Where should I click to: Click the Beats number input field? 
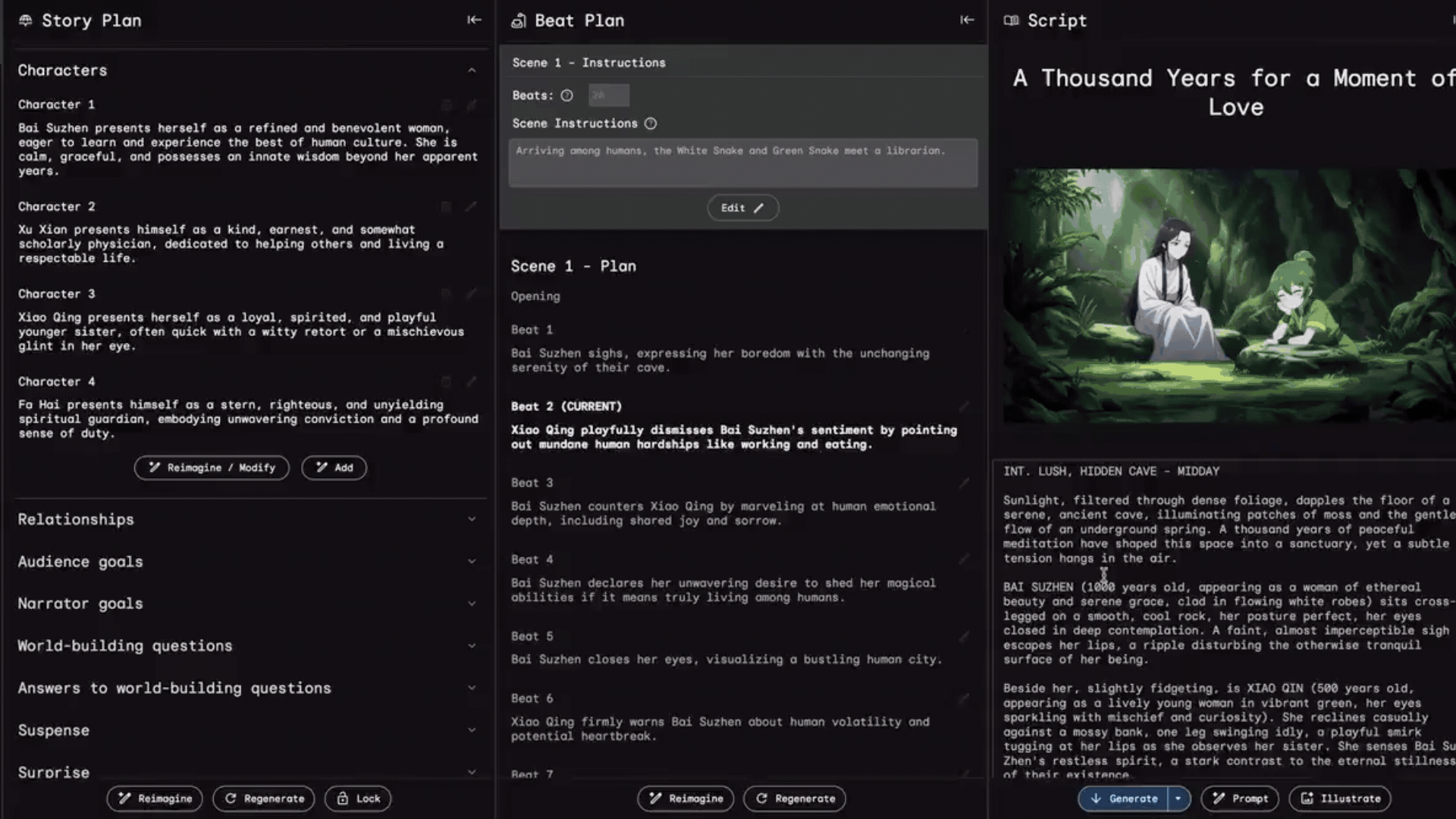(608, 96)
